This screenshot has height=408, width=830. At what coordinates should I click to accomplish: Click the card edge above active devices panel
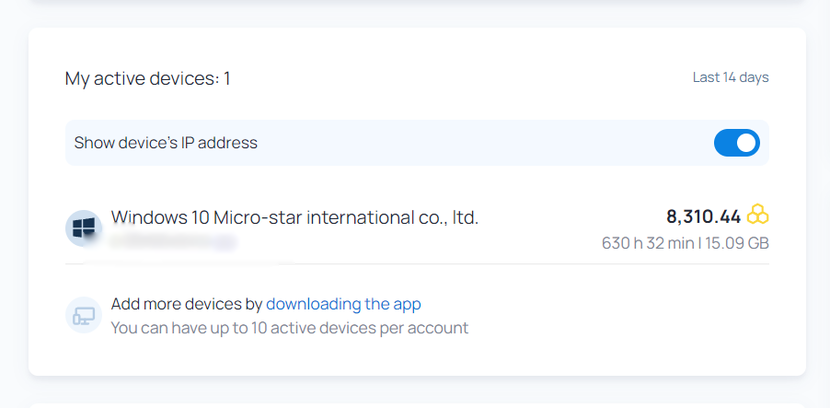point(417,2)
